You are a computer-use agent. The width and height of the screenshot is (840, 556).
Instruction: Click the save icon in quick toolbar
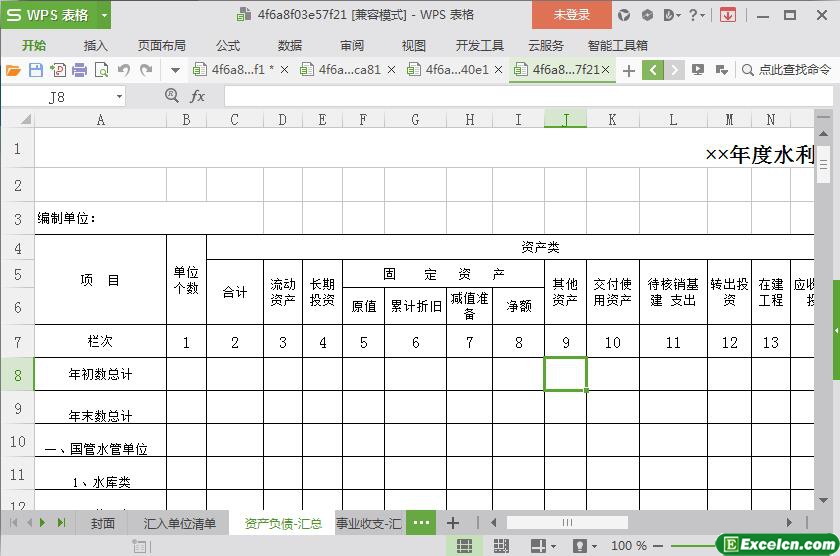(36, 70)
